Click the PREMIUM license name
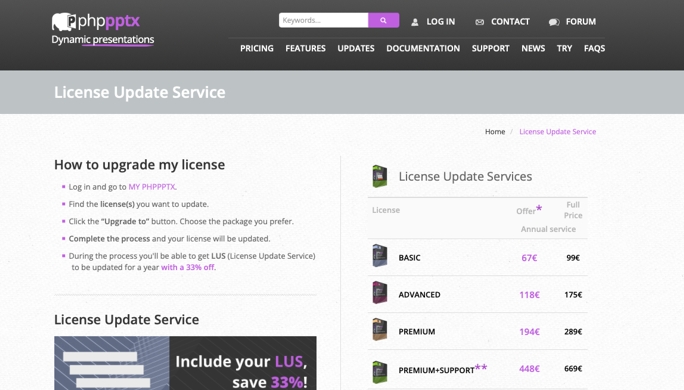 click(417, 332)
